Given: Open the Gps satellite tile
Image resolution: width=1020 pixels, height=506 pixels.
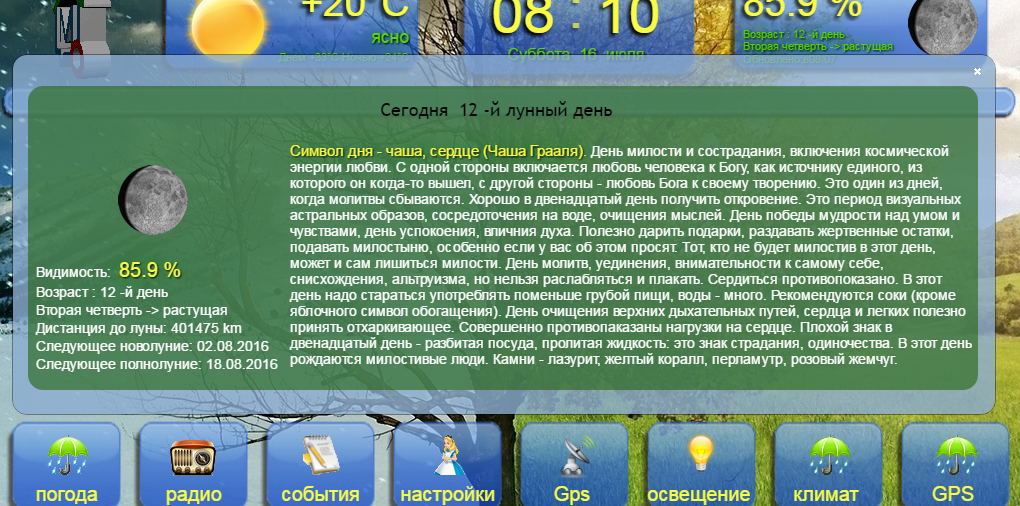Looking at the screenshot, I should click(574, 464).
